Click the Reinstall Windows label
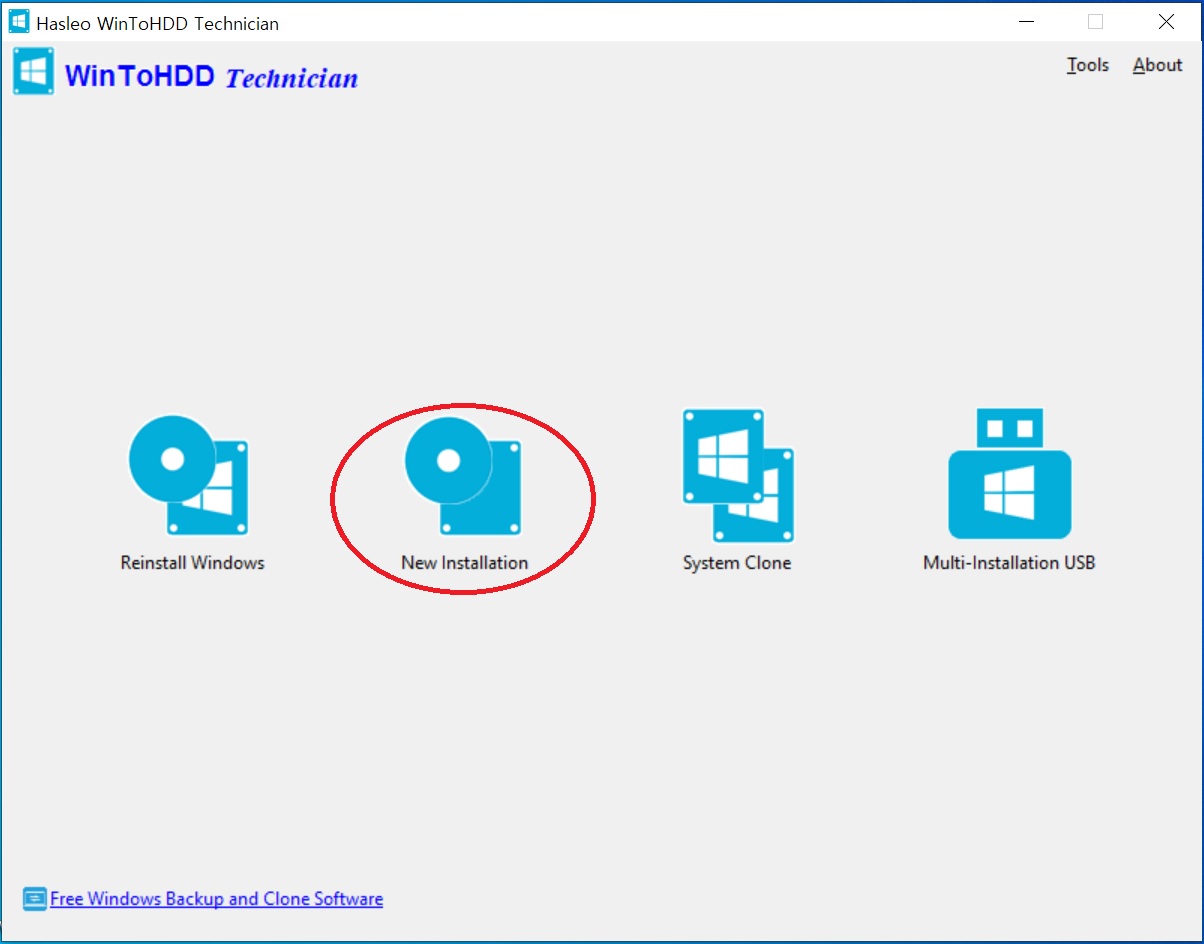The width and height of the screenshot is (1204, 944). (192, 563)
